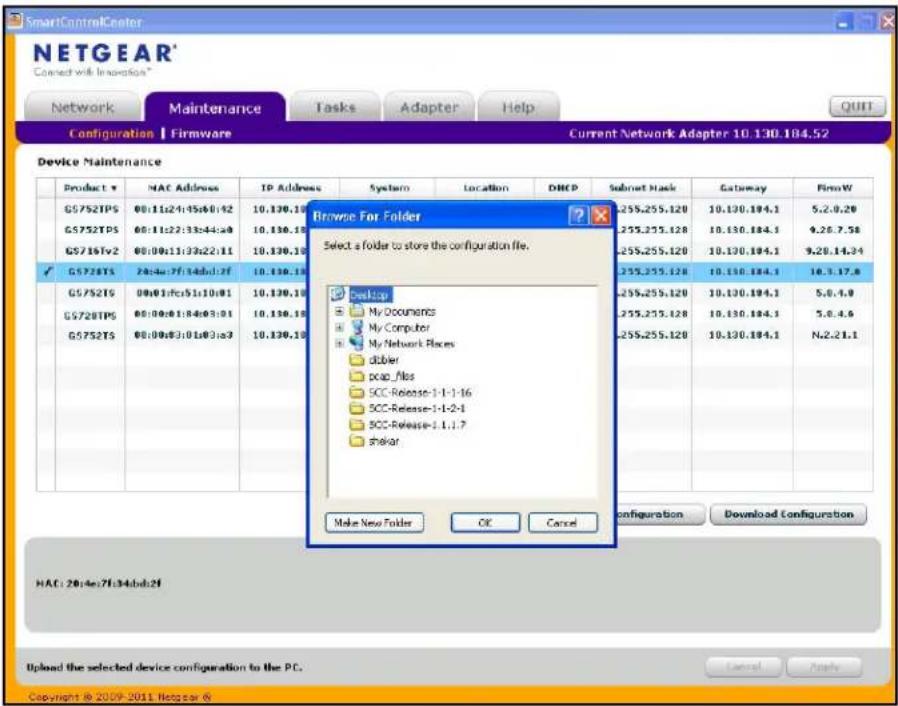Click MAC 00:00:03:01:03:a3 cell
Image resolution: width=898 pixels, height=706 pixels.
pos(183,334)
